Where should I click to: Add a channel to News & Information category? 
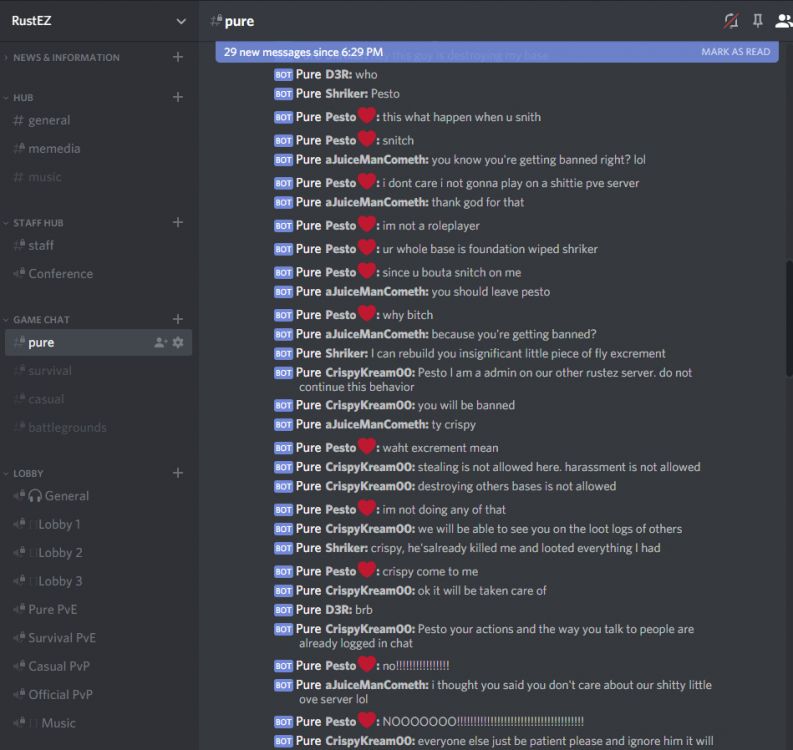click(178, 57)
